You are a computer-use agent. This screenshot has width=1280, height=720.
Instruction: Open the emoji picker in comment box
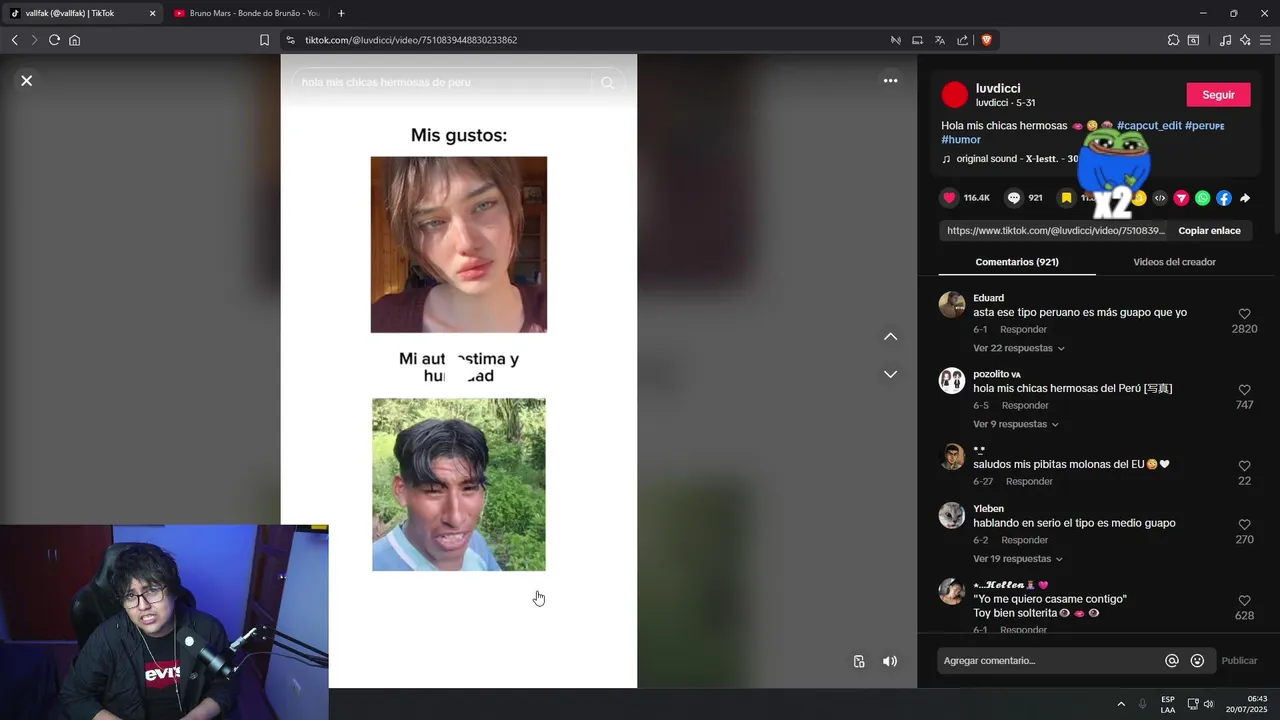1197,661
